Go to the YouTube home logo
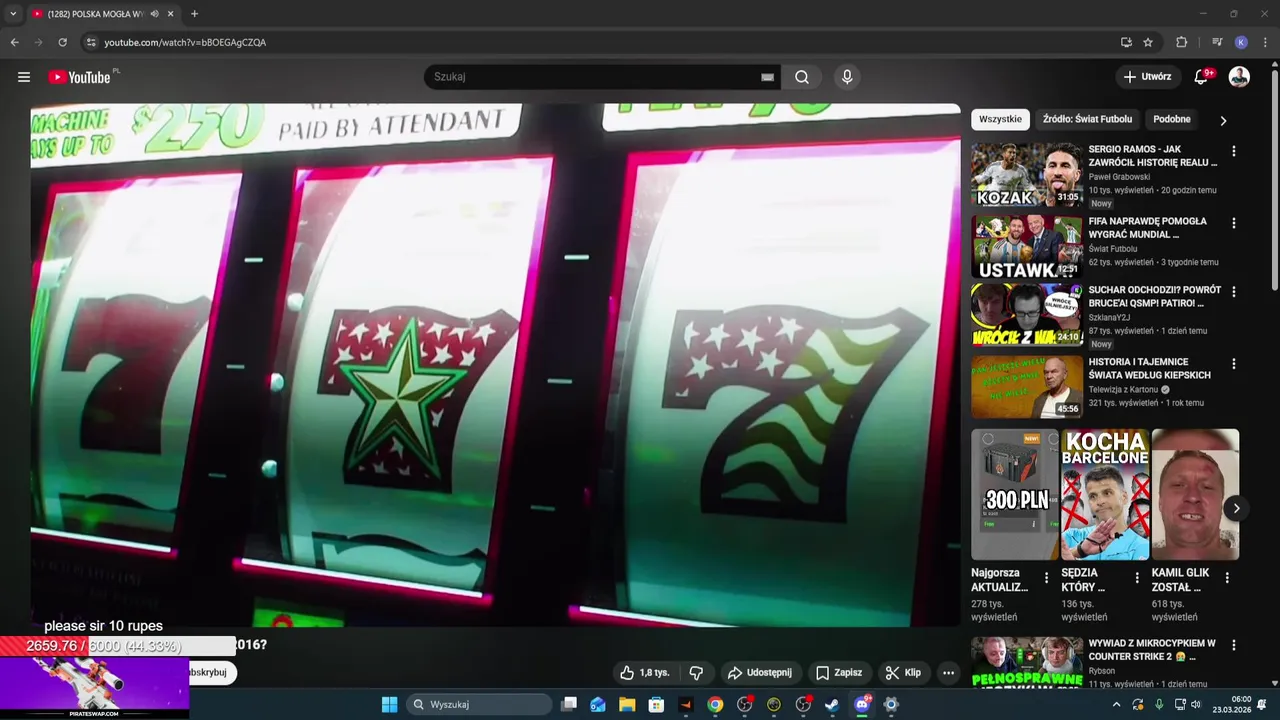The height and width of the screenshot is (720, 1280). click(x=80, y=77)
